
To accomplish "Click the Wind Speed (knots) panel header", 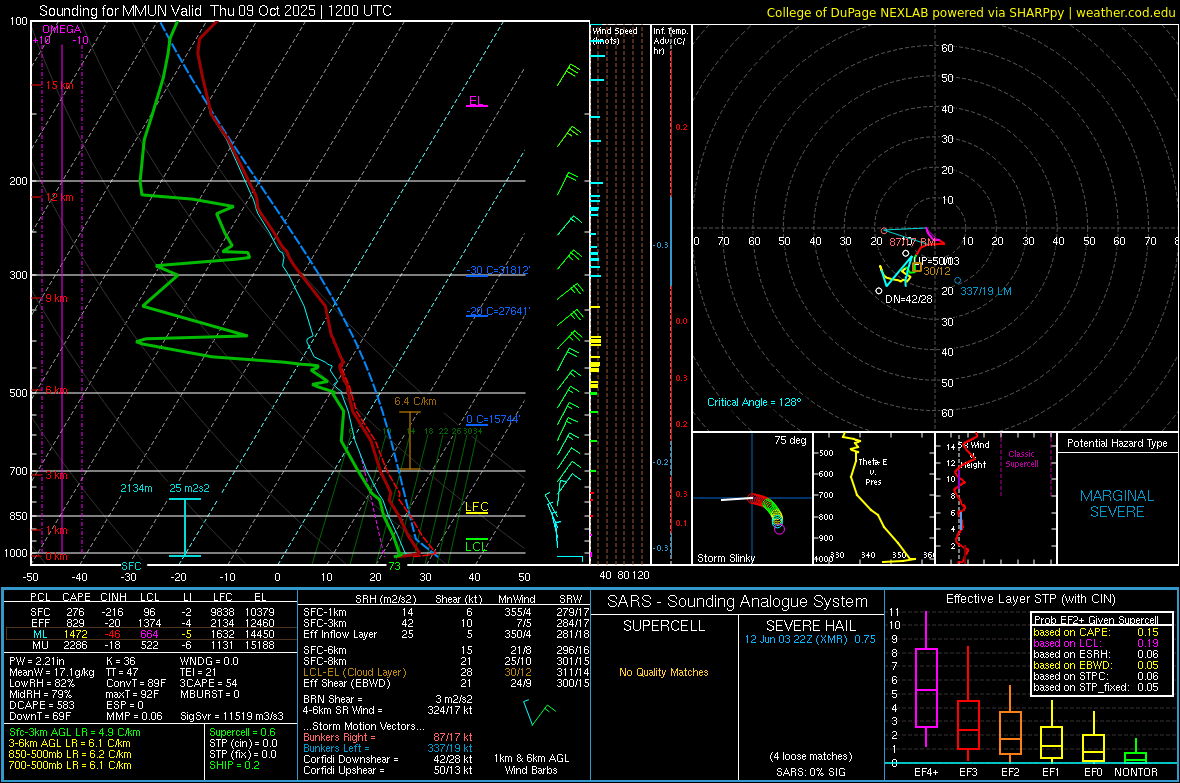I will point(615,35).
